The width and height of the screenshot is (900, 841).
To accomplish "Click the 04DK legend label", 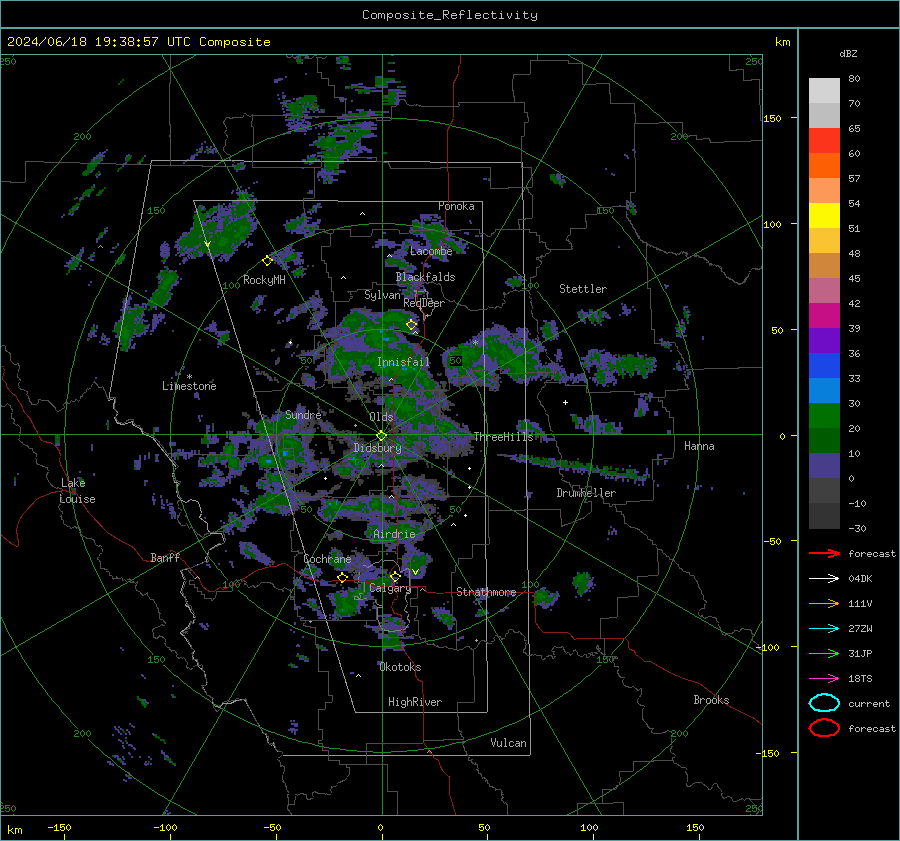I will coord(860,579).
